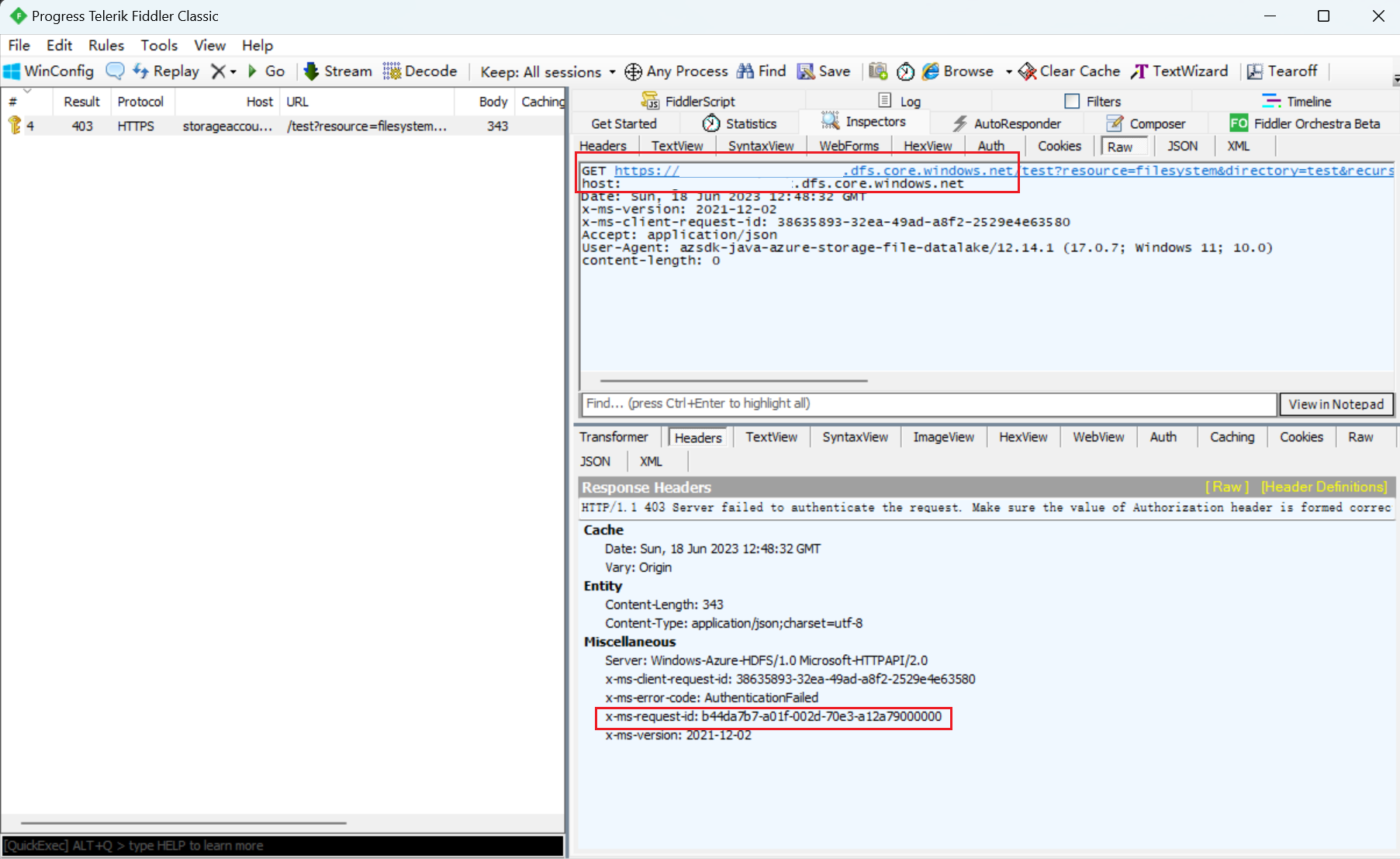Select session 4 with 403 result
Screen dimensions: 1400x859
click(x=282, y=126)
